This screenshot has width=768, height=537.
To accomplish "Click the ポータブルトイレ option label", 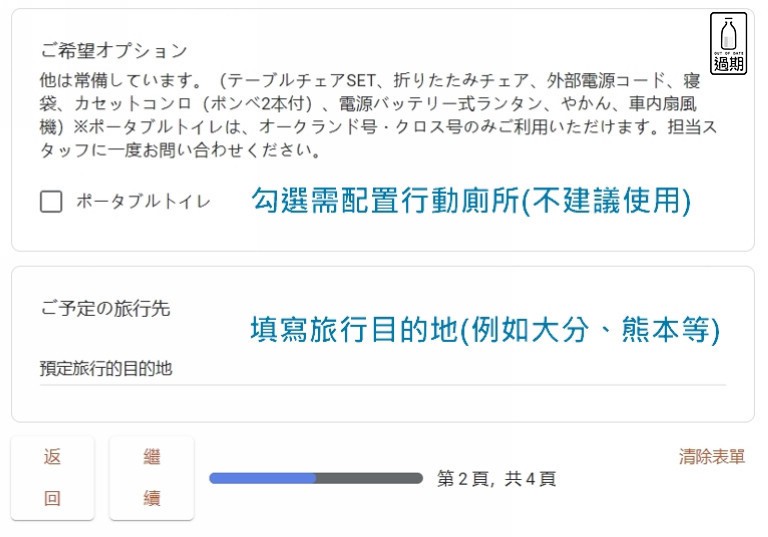I will click(143, 202).
